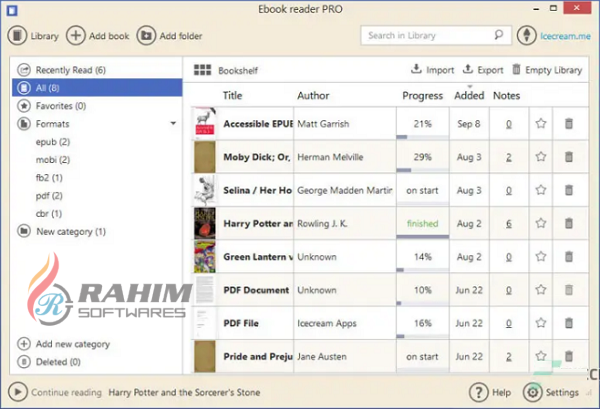Delete Green Lantern with trash icon

pyautogui.click(x=569, y=256)
